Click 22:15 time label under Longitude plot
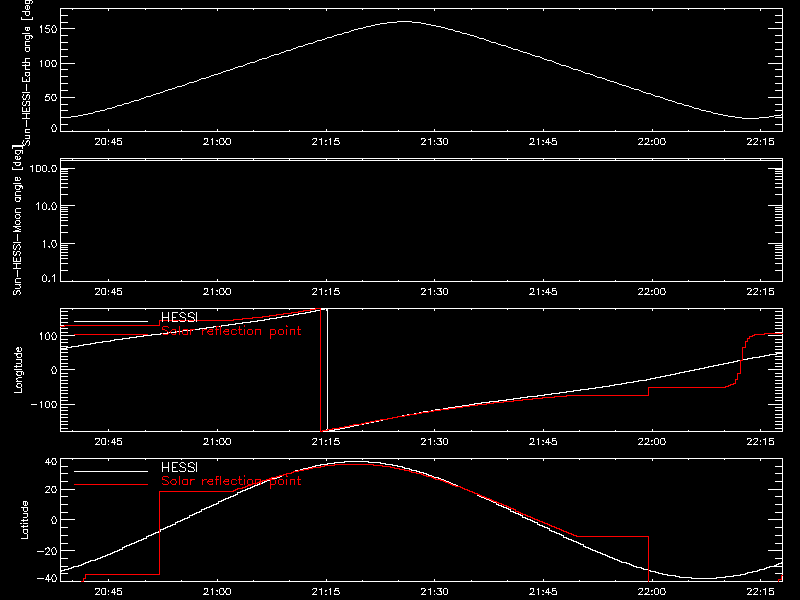The height and width of the screenshot is (600, 800). 760,442
